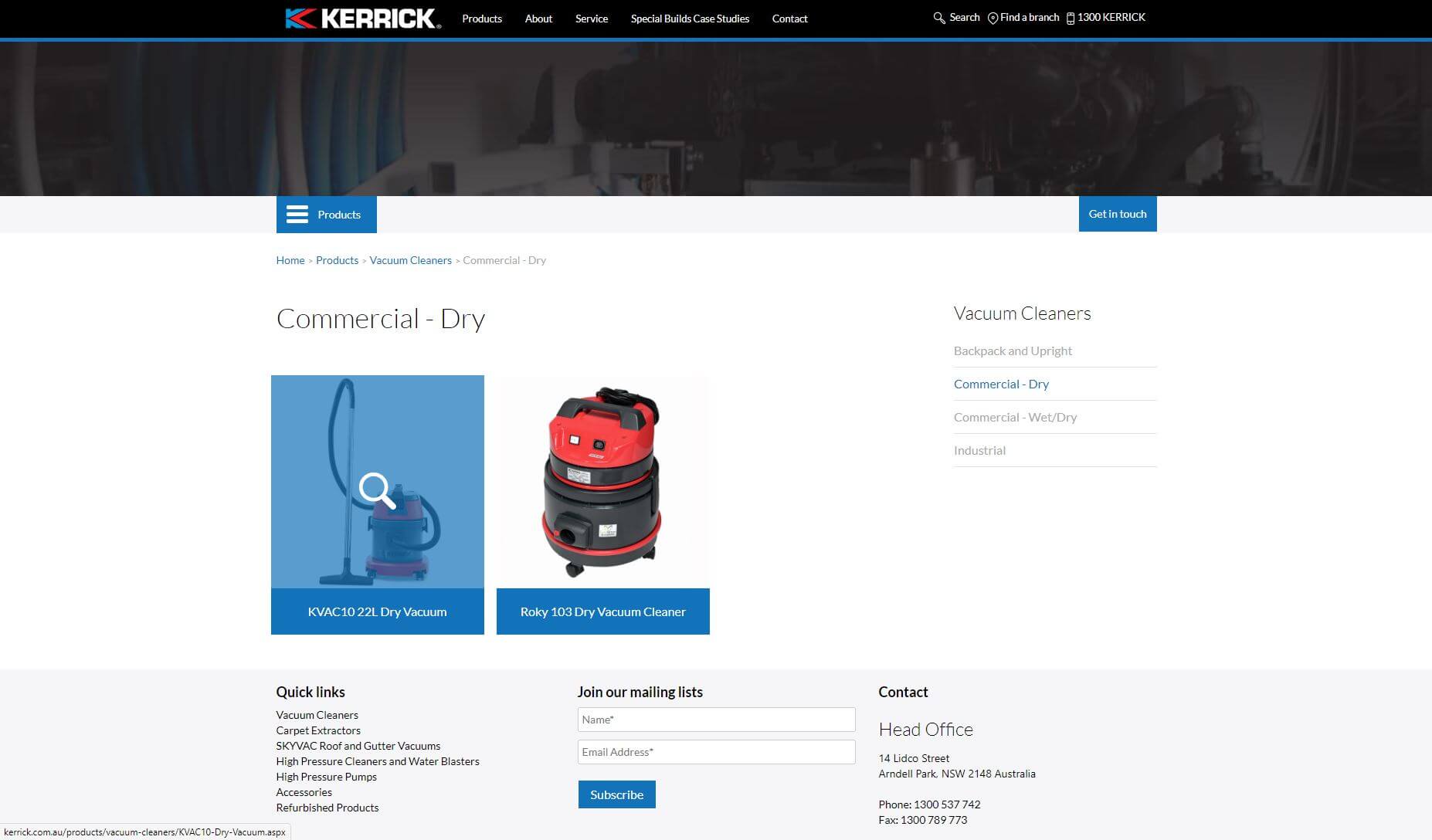Go to Products breadcrumb link
The image size is (1432, 840).
point(337,260)
